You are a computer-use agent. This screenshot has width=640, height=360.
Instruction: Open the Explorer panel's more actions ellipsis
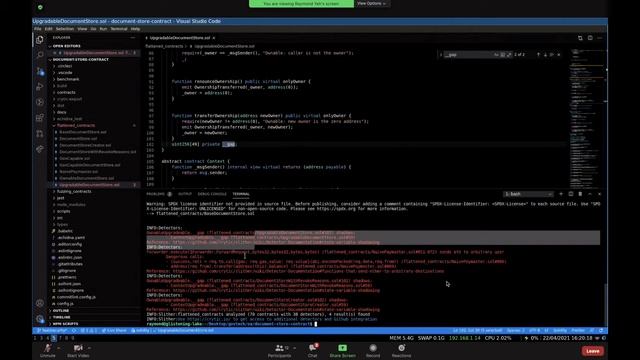tap(133, 38)
